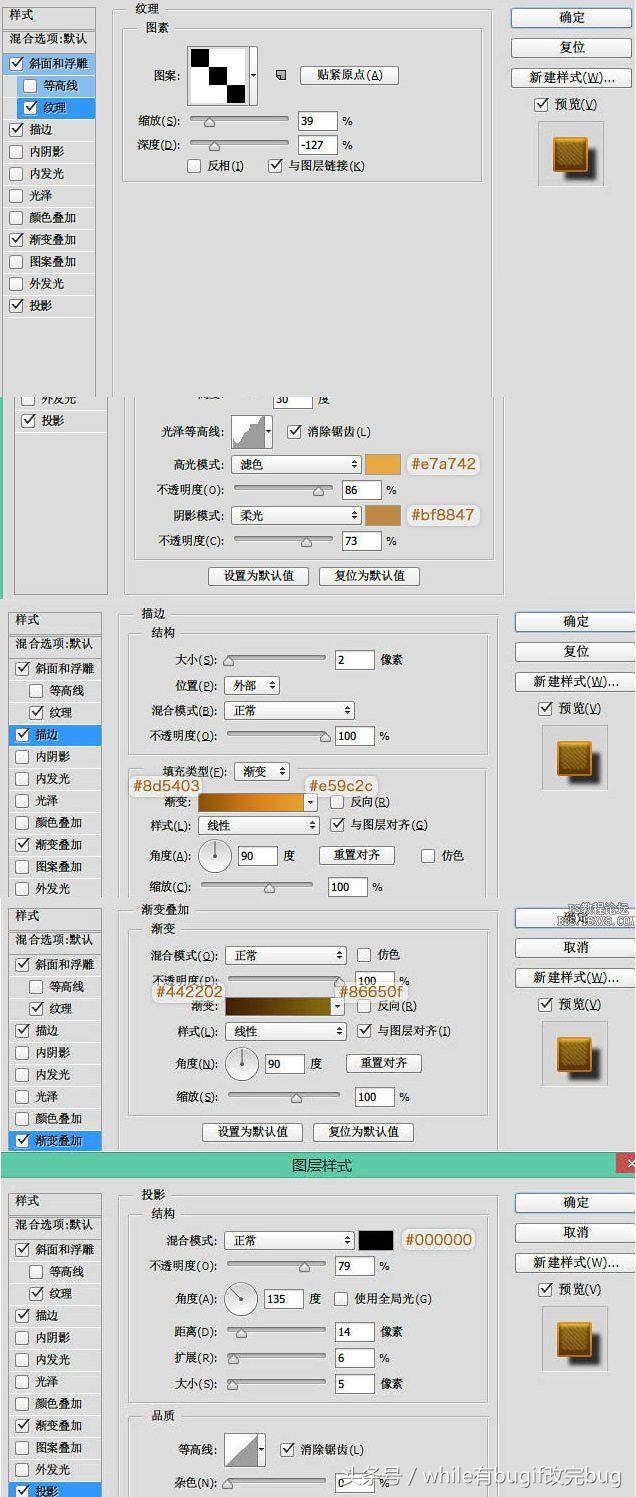Viewport: 636px width, 1497px height.
Task: Click the 深度 input showing -127
Action: coord(318,145)
